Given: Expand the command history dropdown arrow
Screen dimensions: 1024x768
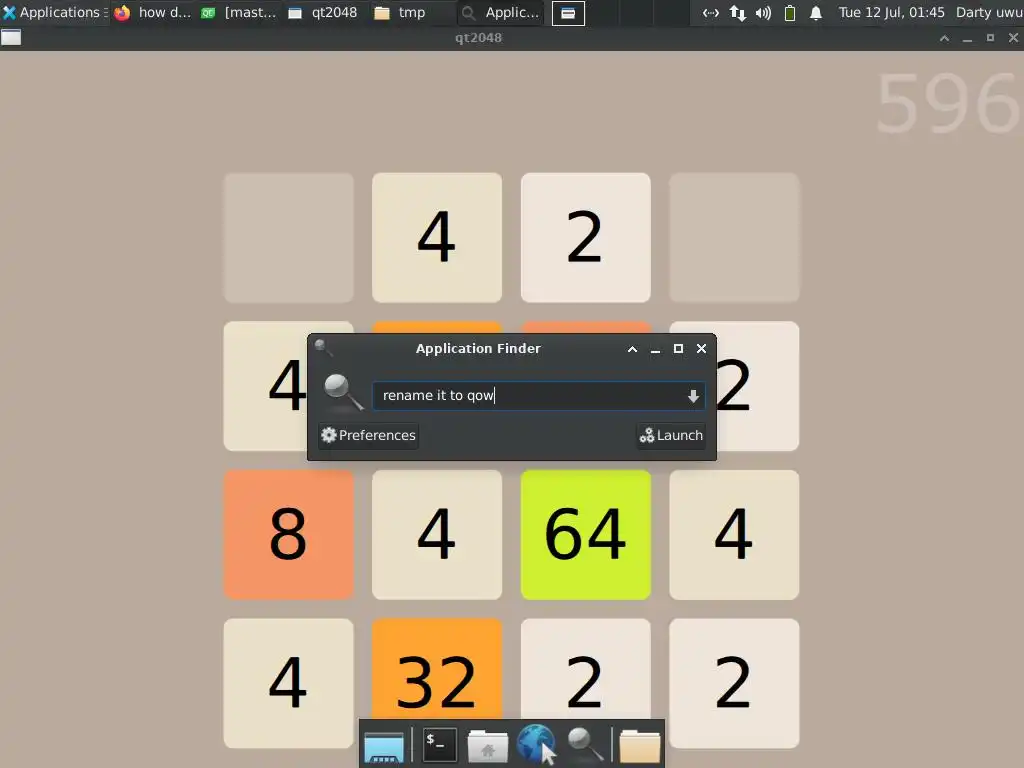Looking at the screenshot, I should (x=694, y=396).
